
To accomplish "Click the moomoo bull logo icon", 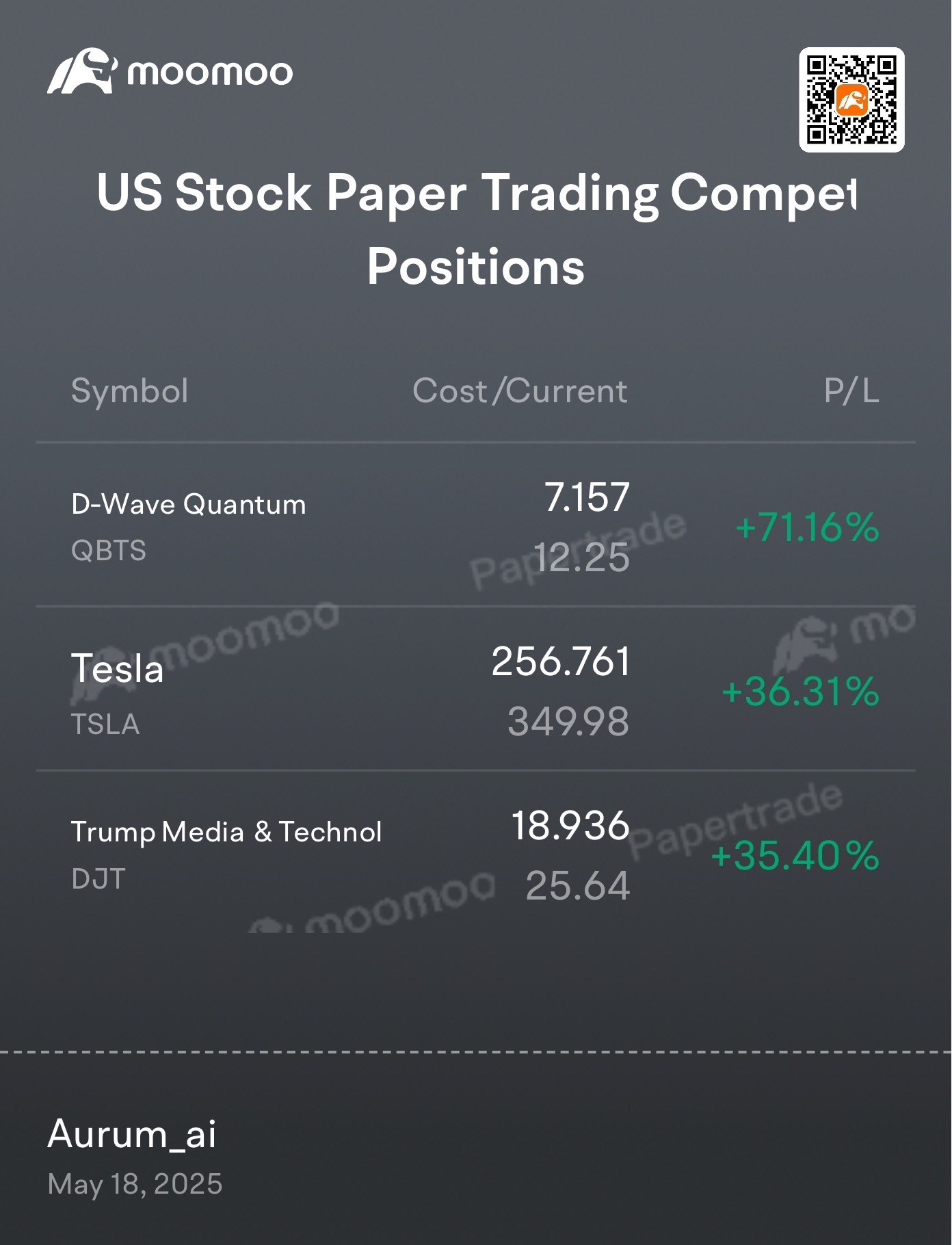I will (x=82, y=70).
